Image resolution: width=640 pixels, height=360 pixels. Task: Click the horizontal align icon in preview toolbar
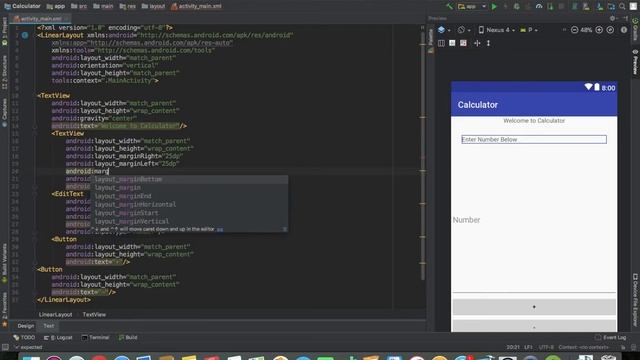[x=477, y=43]
